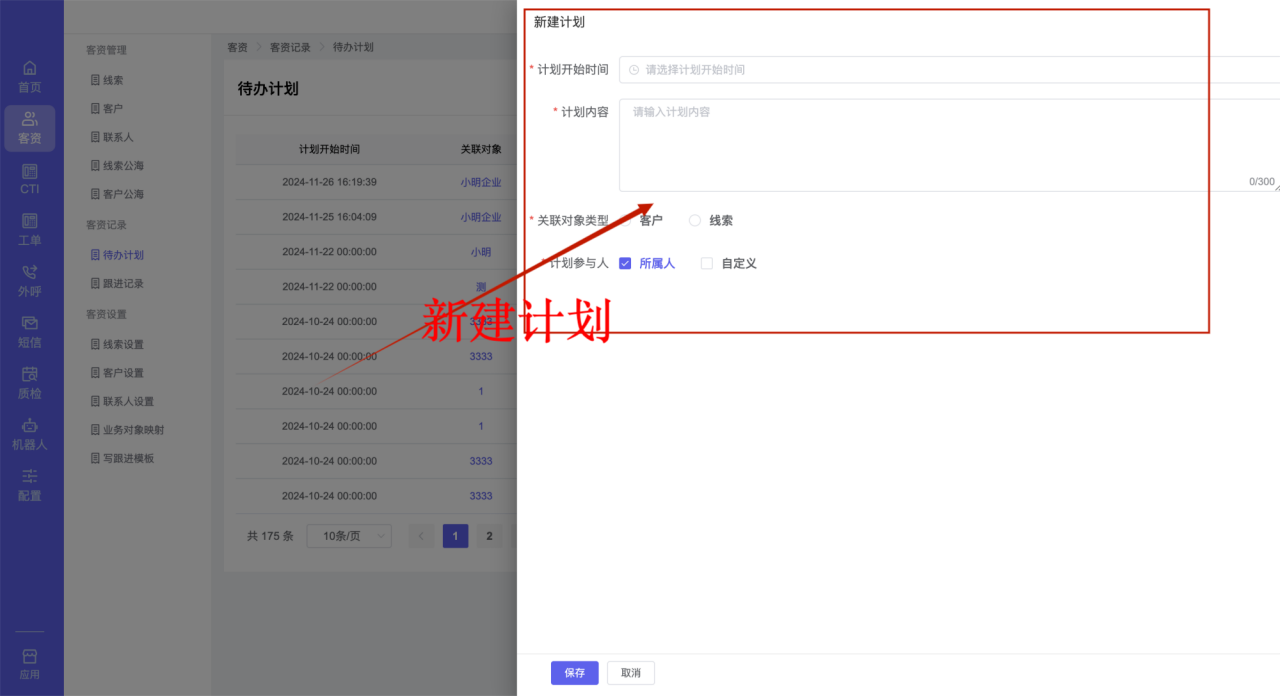Open 线索公海 in the side menu
This screenshot has height=696, width=1280.
pos(123,166)
